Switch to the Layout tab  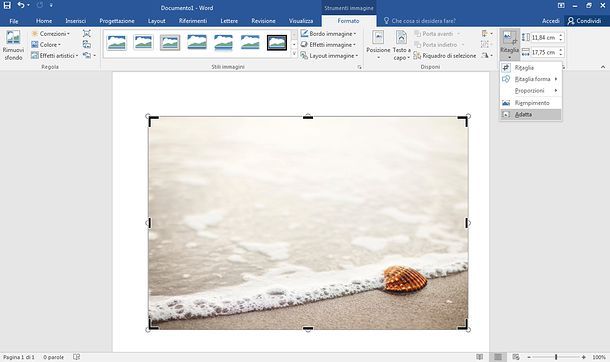(156, 21)
